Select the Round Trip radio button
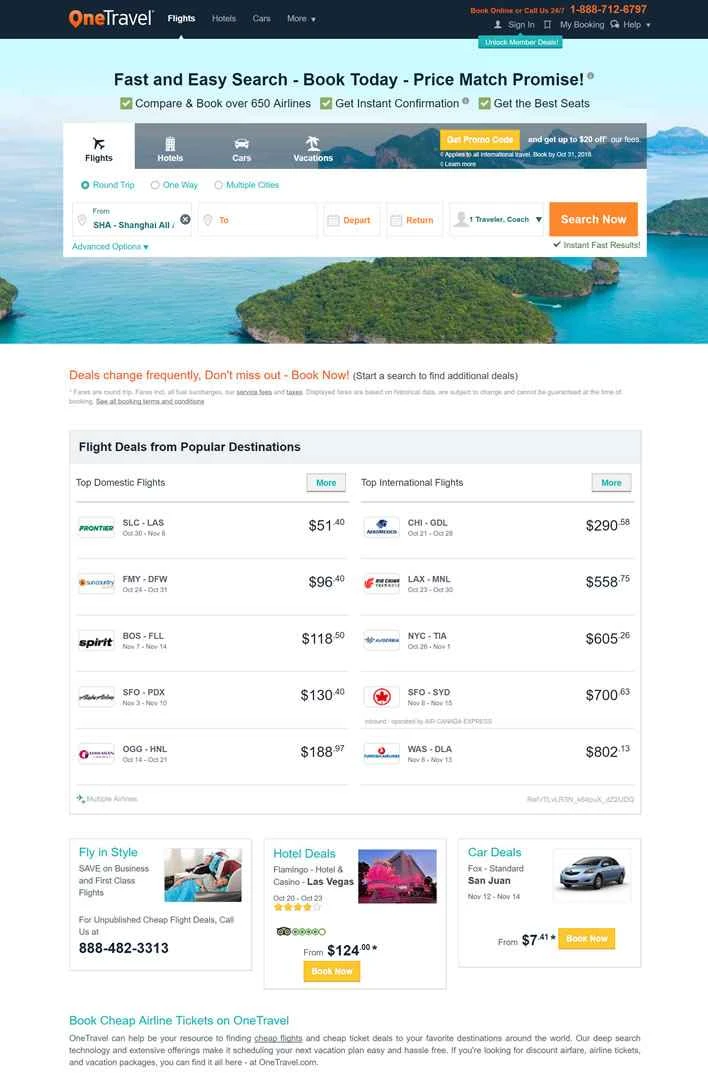The image size is (708, 1073). [x=84, y=183]
